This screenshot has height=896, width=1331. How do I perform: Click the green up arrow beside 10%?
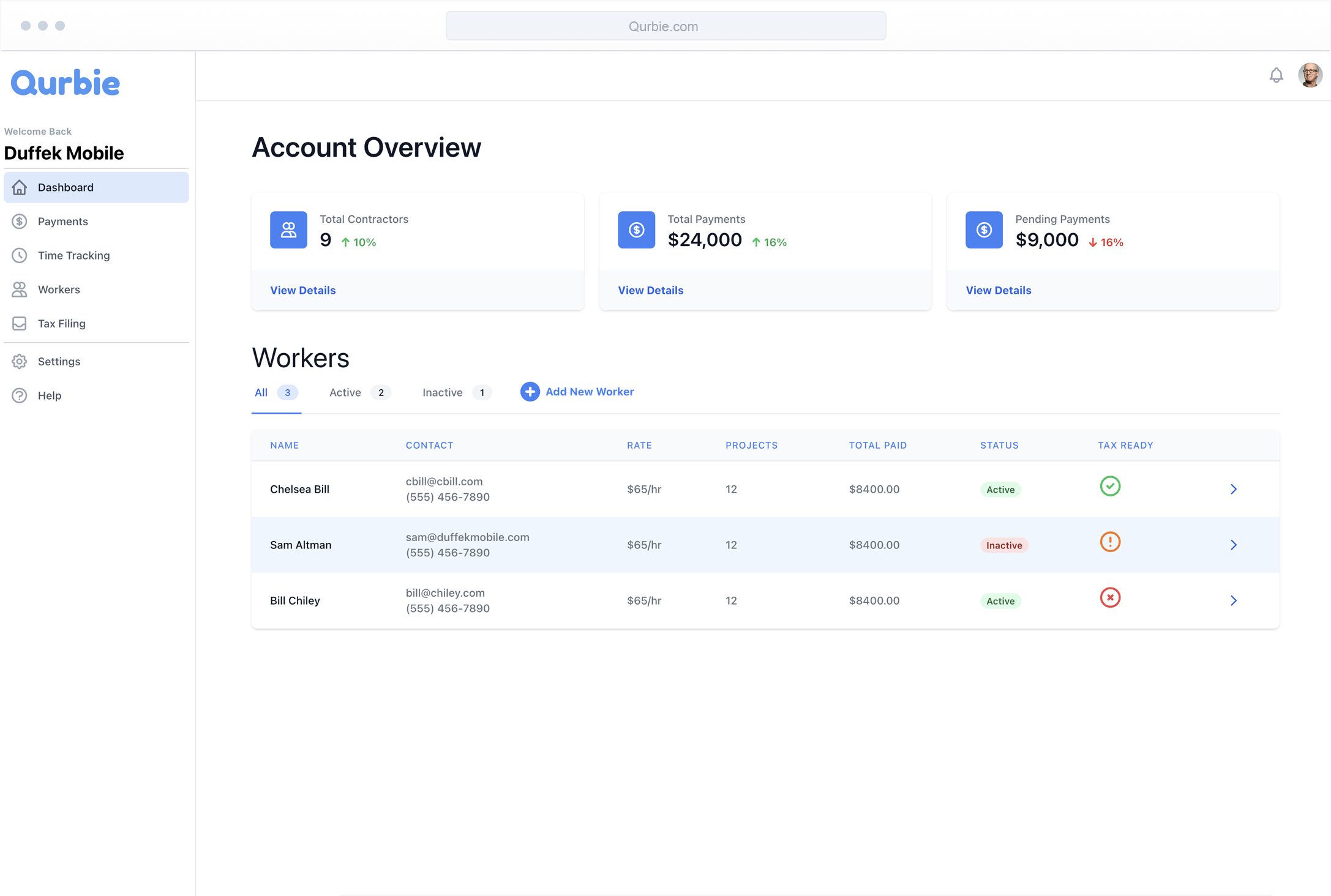click(345, 242)
